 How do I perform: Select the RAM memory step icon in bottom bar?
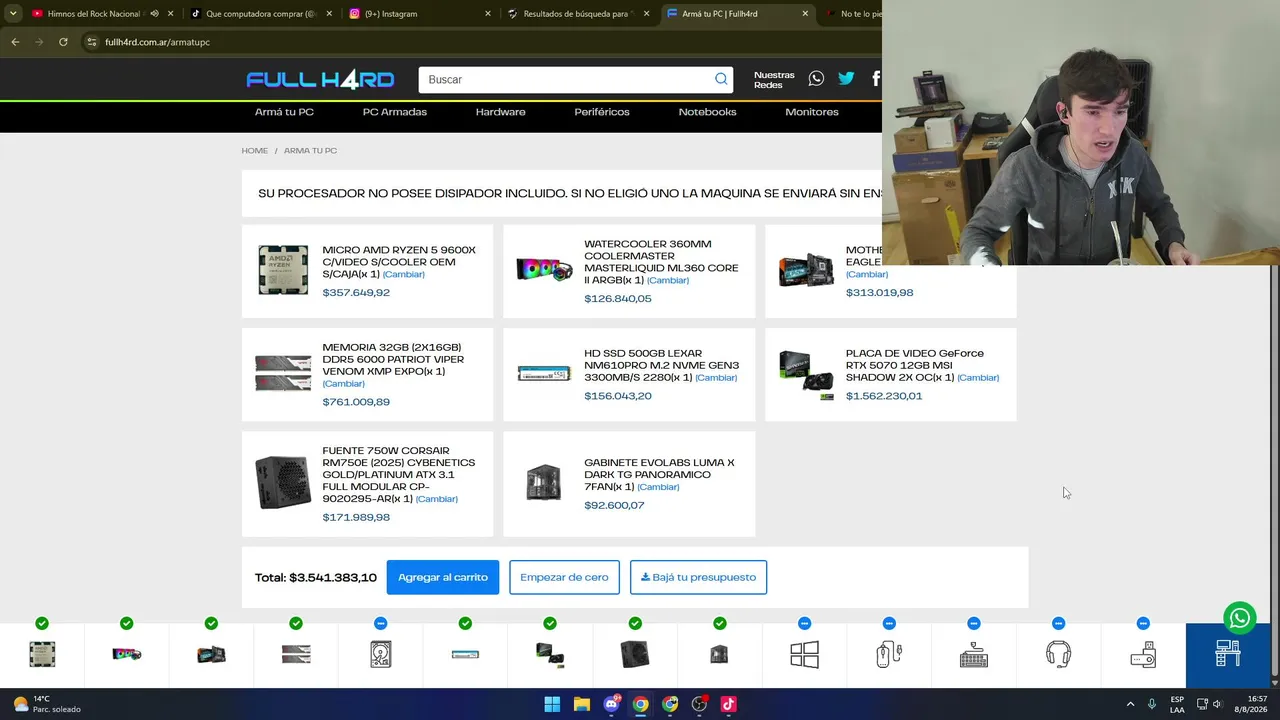pos(296,654)
